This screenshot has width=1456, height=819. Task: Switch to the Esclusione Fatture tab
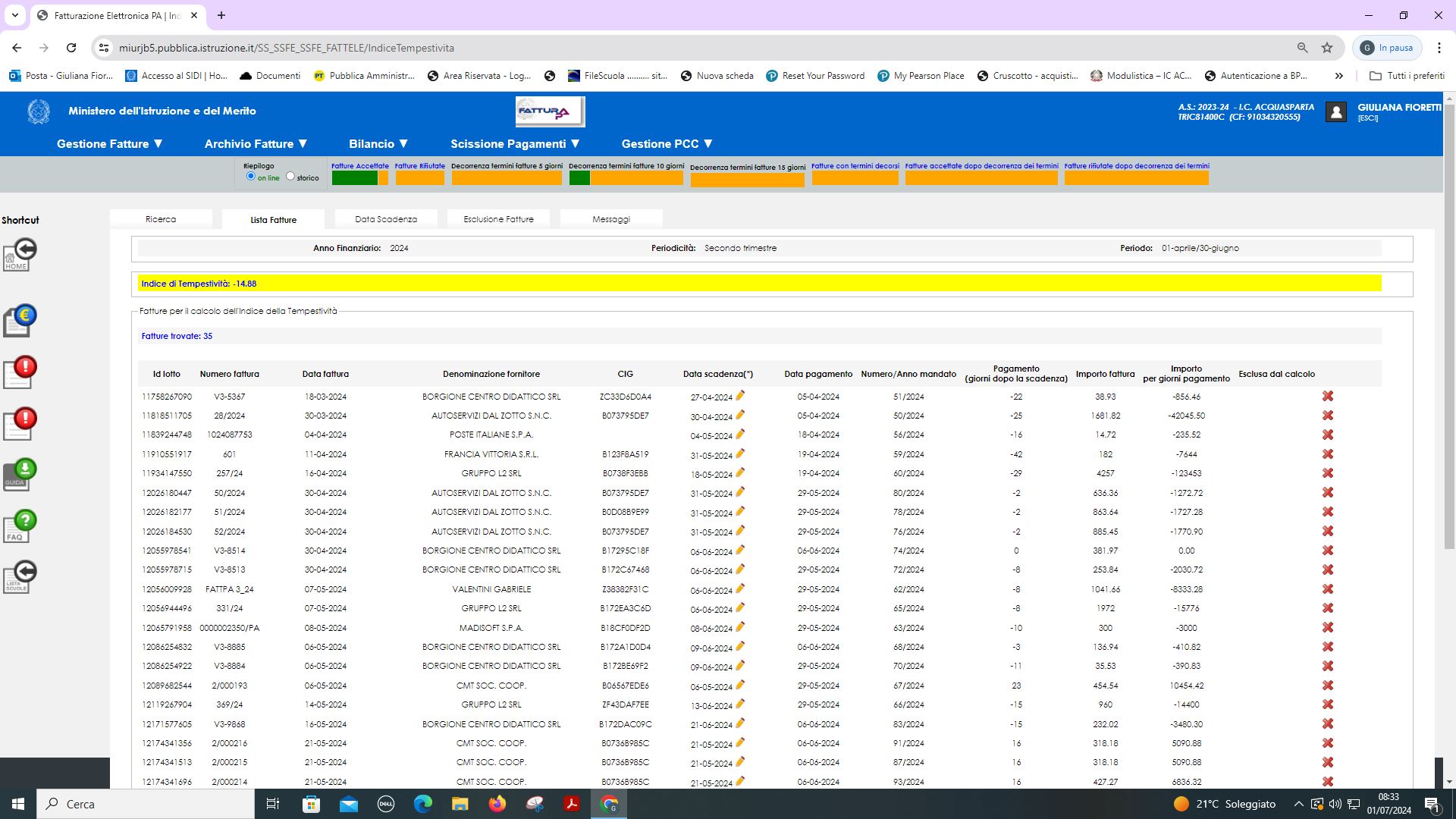(x=499, y=219)
